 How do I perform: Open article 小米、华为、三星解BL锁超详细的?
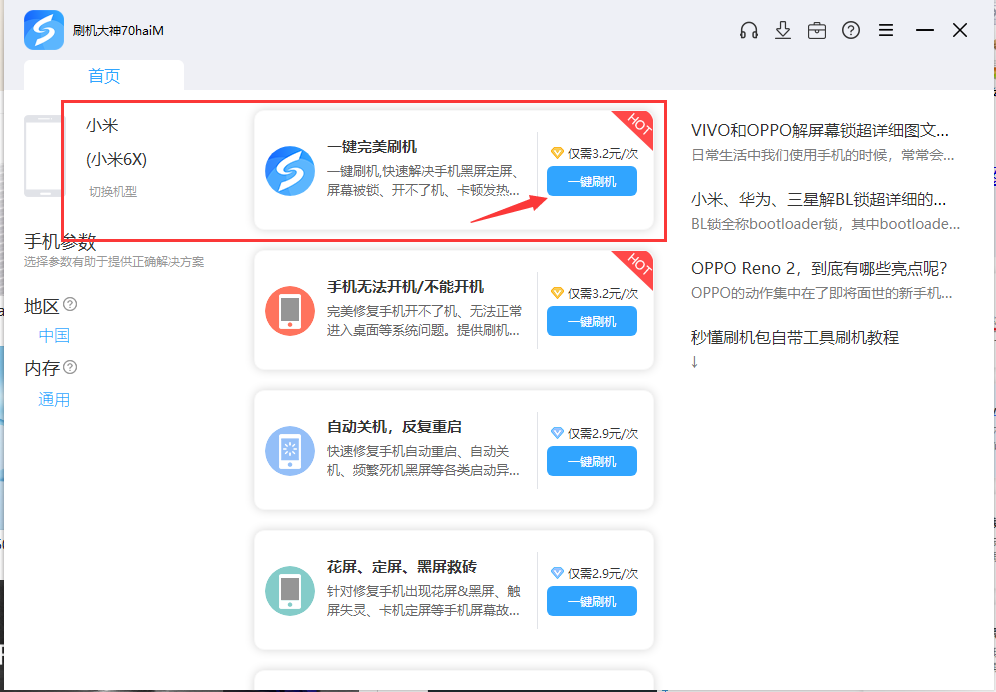click(x=818, y=200)
